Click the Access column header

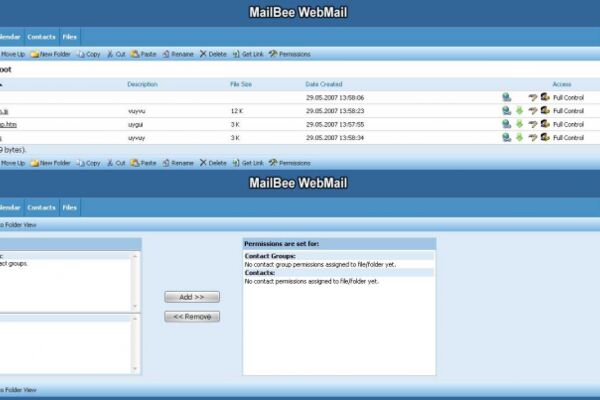(x=562, y=84)
